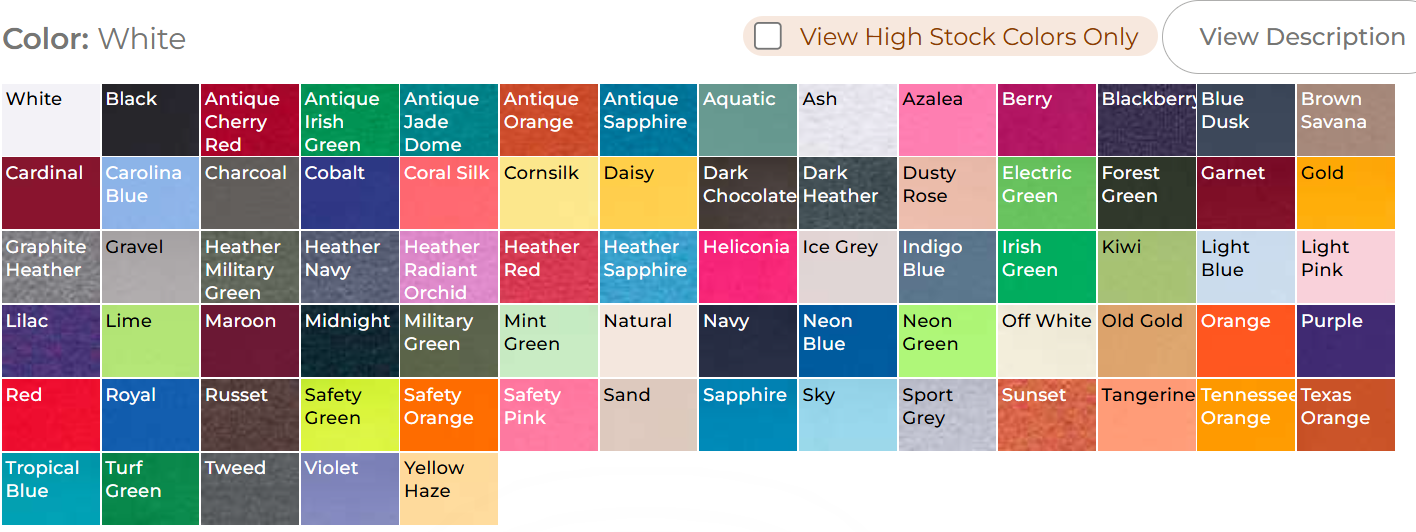Click the Antique Sapphire swatch
The width and height of the screenshot is (1416, 532).
(648, 120)
